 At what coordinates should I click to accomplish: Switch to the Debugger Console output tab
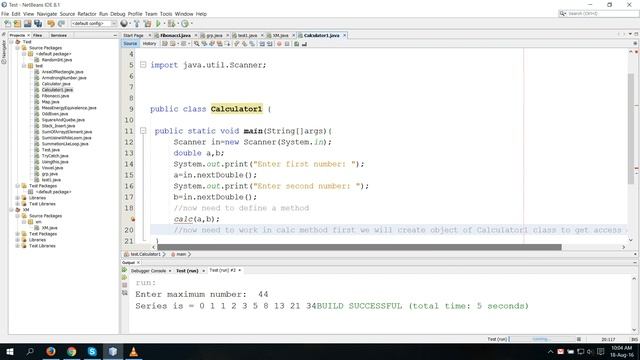tap(148, 271)
